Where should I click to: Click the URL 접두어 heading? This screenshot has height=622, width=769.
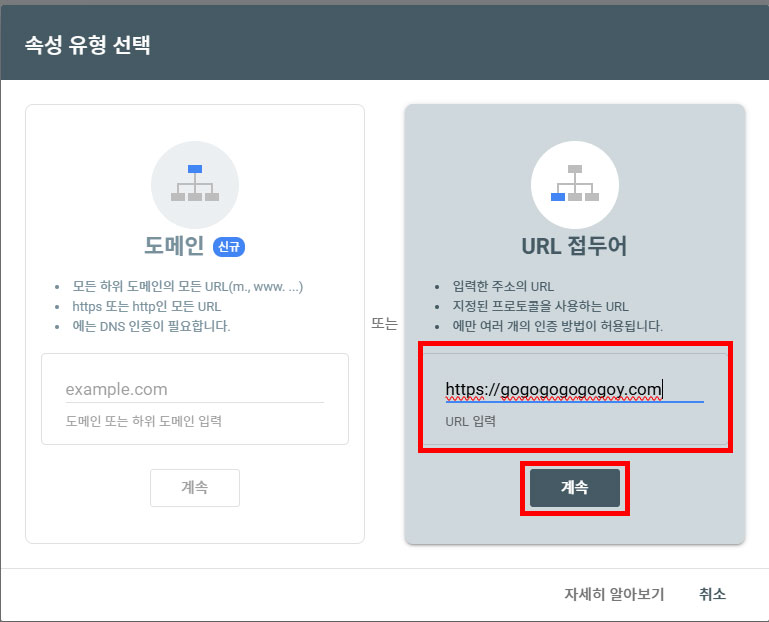[574, 246]
